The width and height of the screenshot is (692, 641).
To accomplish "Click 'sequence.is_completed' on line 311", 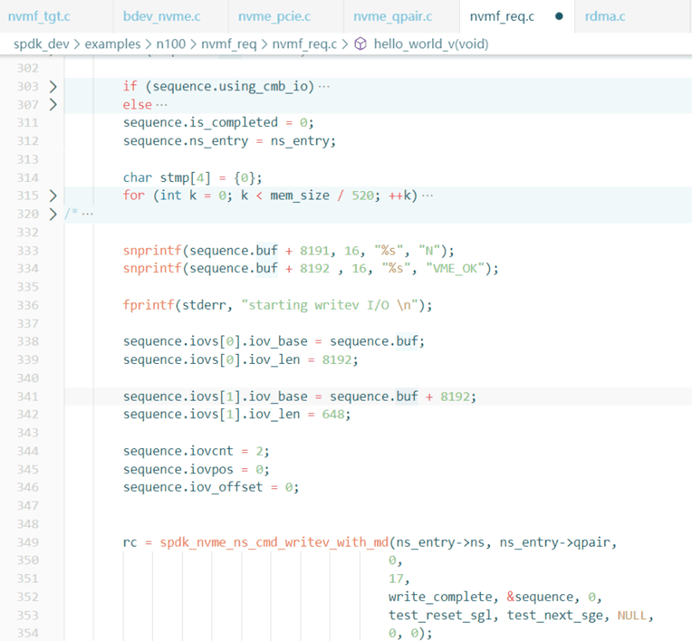I will point(200,122).
